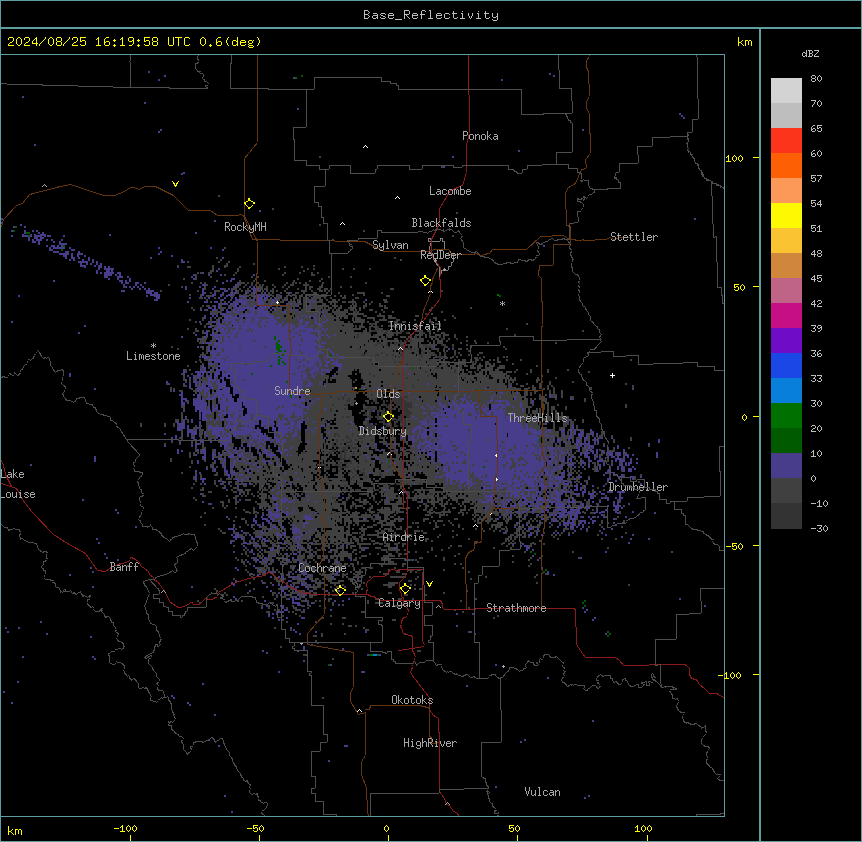Click the -10 value on the dBZ legend

pos(819,503)
